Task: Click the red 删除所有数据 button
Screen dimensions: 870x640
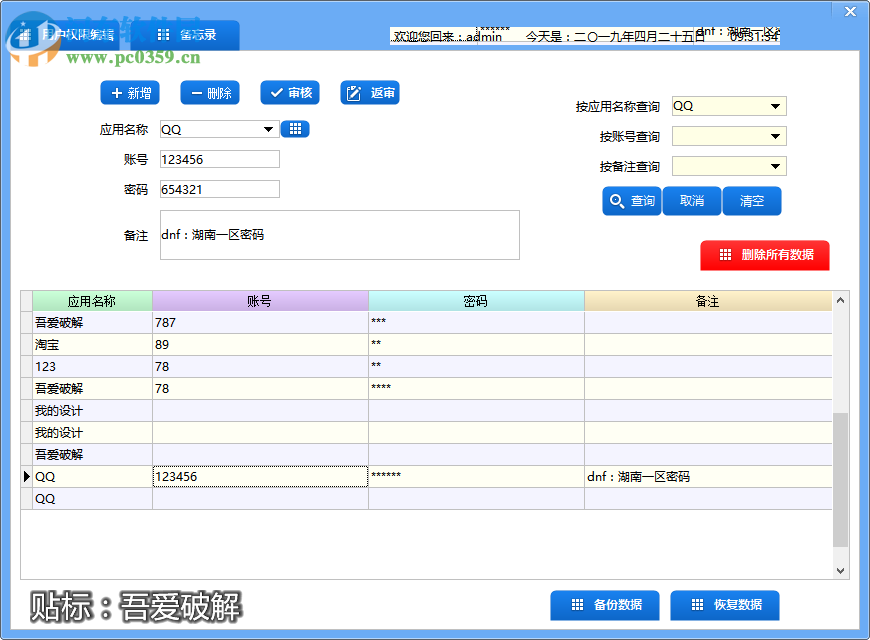Action: 765,255
